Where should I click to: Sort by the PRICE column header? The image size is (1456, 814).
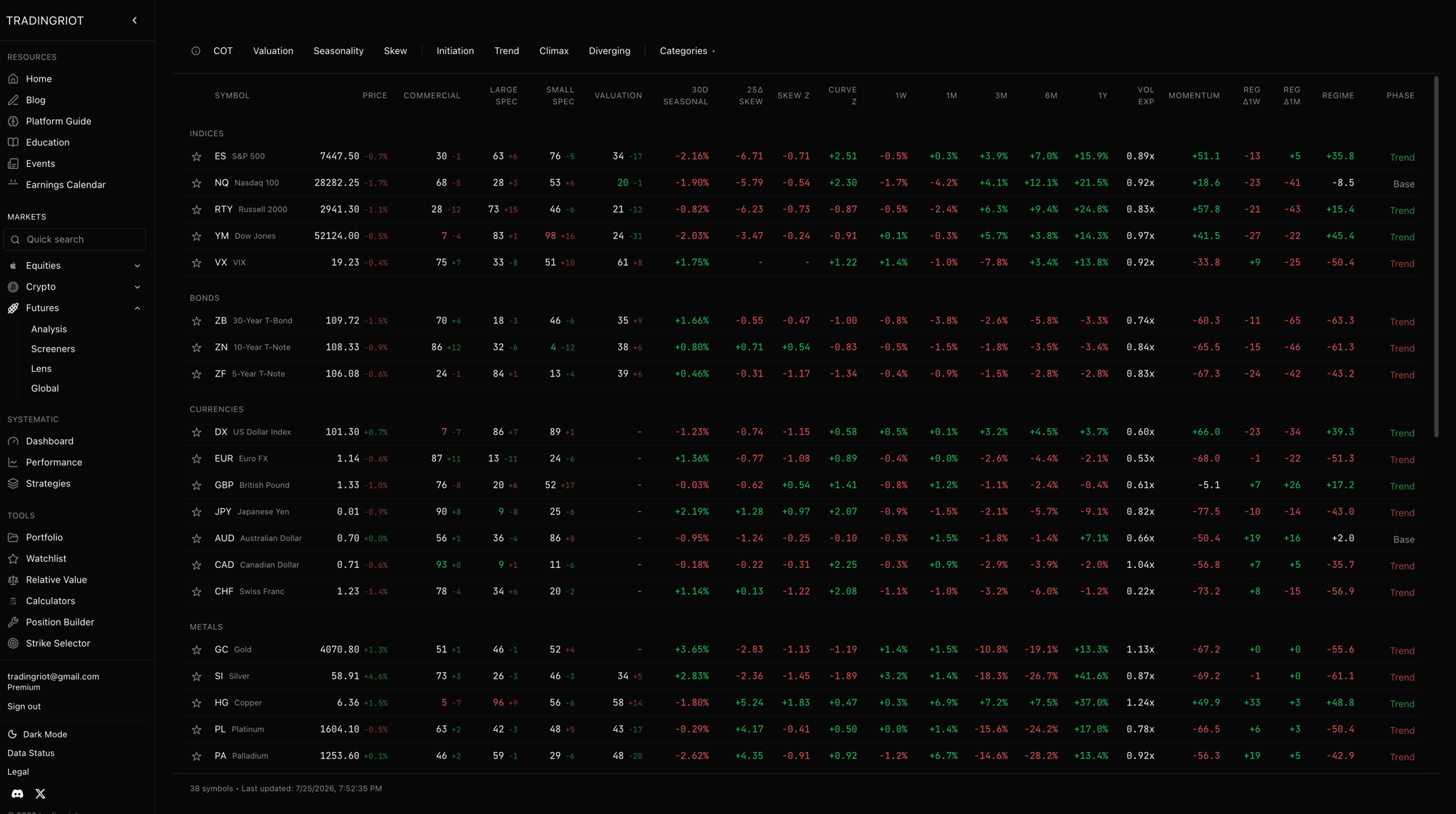375,95
